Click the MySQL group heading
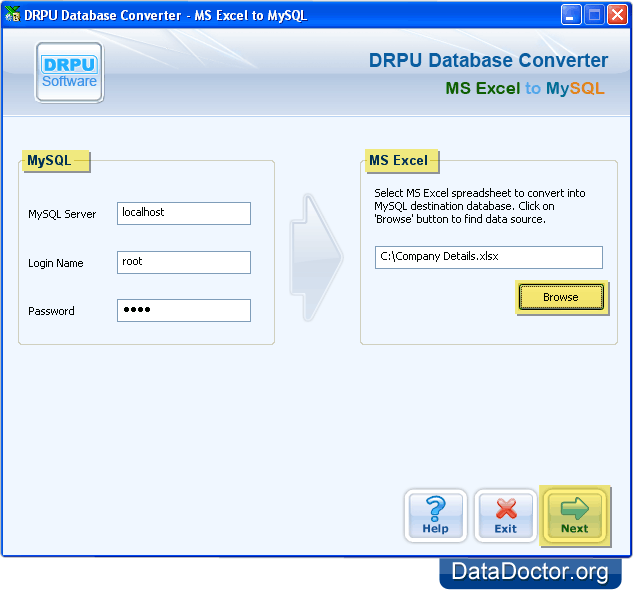This screenshot has width=633, height=590. tap(49, 160)
